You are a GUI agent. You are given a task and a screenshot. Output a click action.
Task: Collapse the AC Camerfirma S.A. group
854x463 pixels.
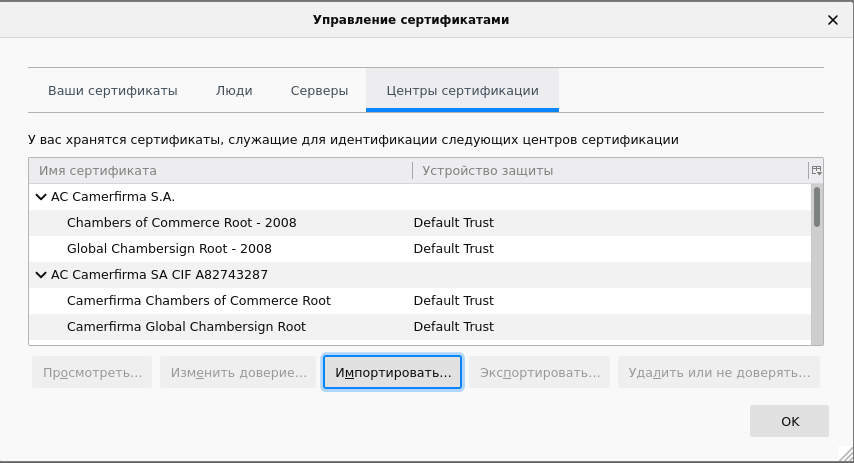click(x=41, y=197)
